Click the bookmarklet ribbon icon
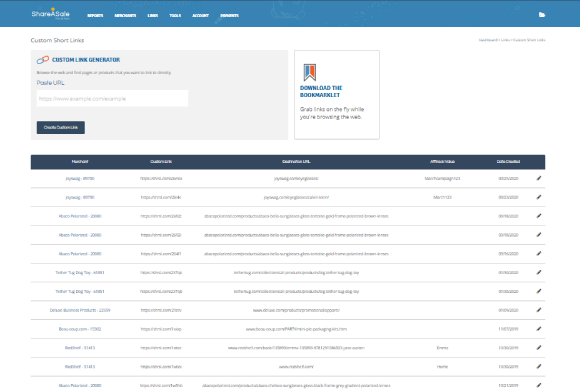580x390 pixels. [x=310, y=72]
